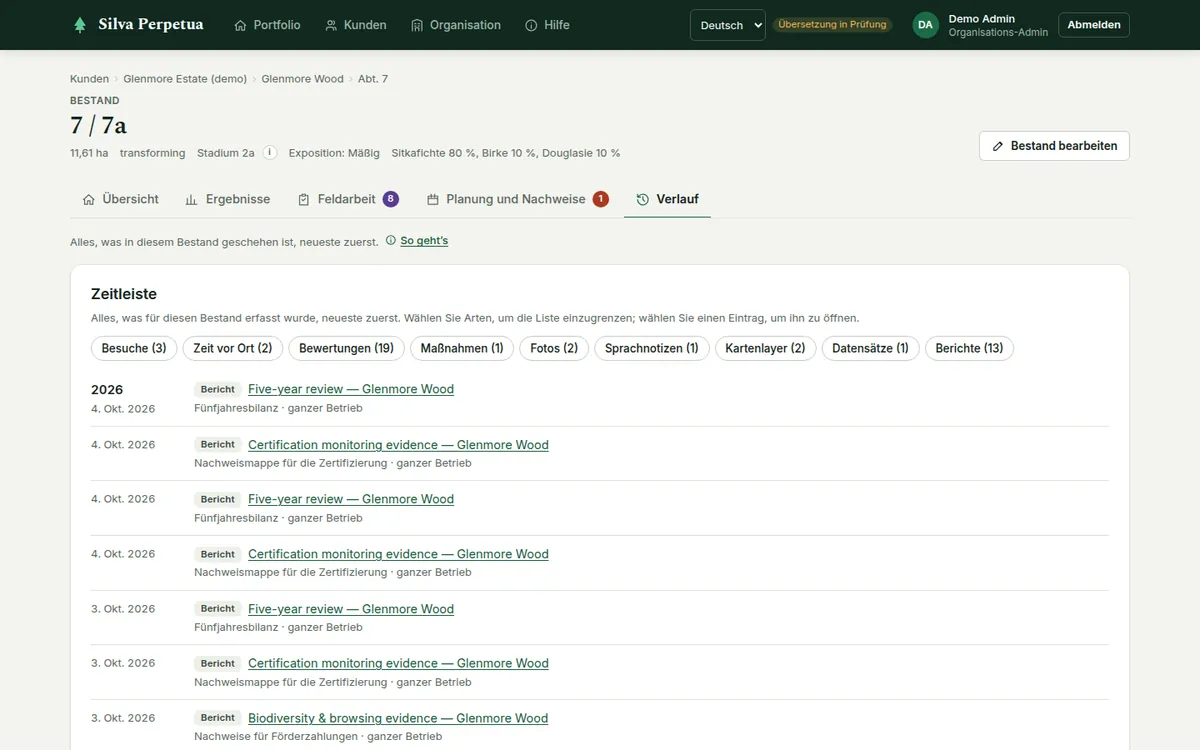Click the Zeitleiste heading
Screen dimensions: 1200x750
124,294
